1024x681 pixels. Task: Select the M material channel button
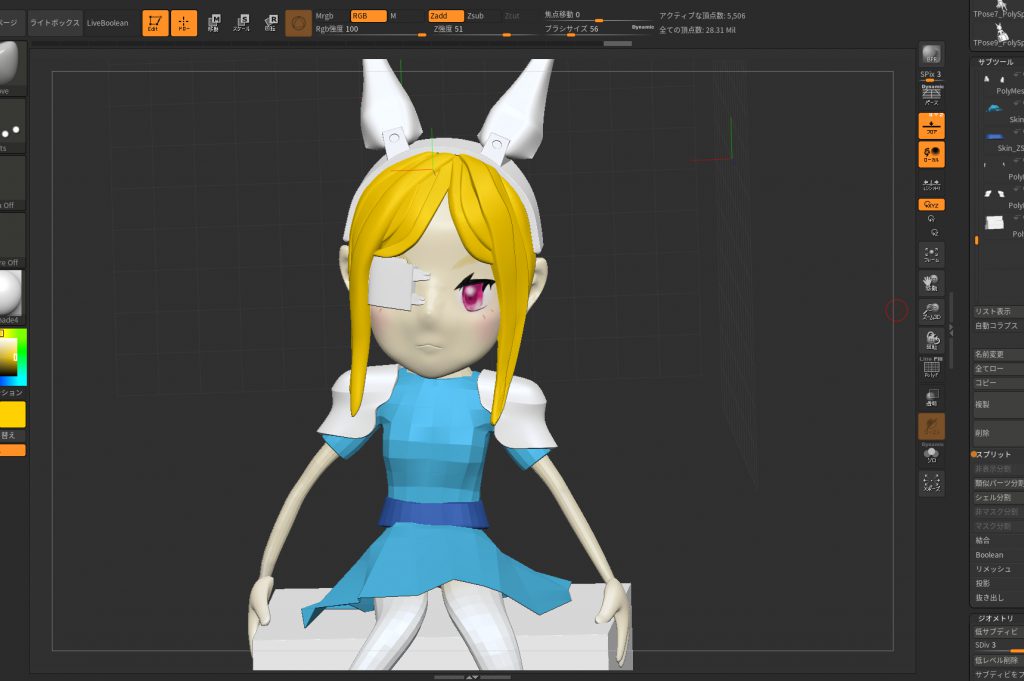coord(393,16)
